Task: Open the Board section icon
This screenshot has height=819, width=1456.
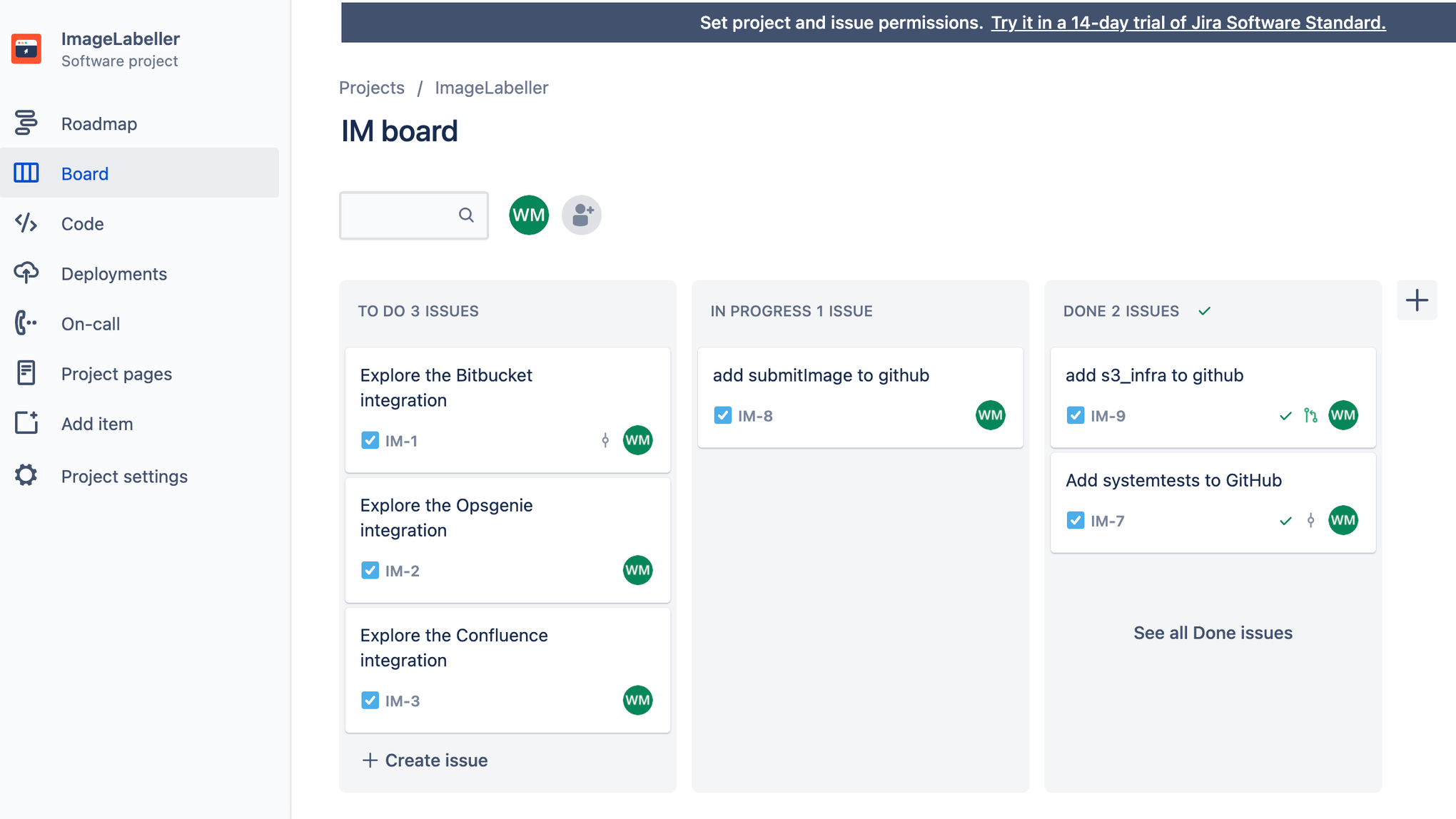Action: point(27,174)
